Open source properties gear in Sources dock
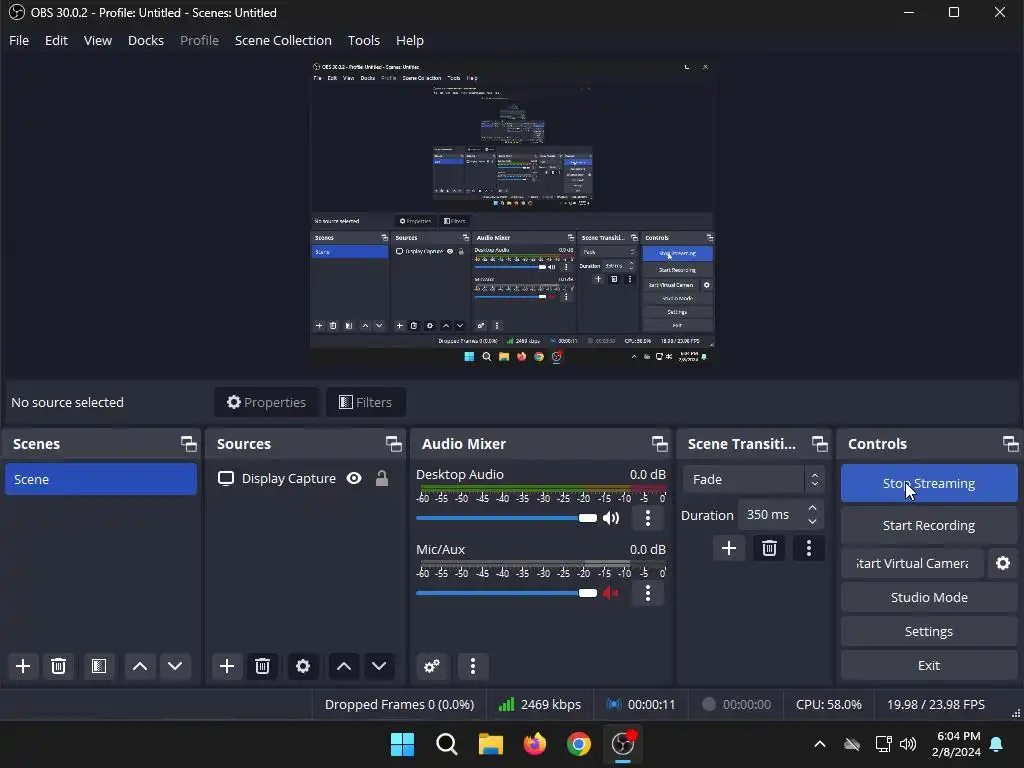The width and height of the screenshot is (1024, 768). coord(302,666)
